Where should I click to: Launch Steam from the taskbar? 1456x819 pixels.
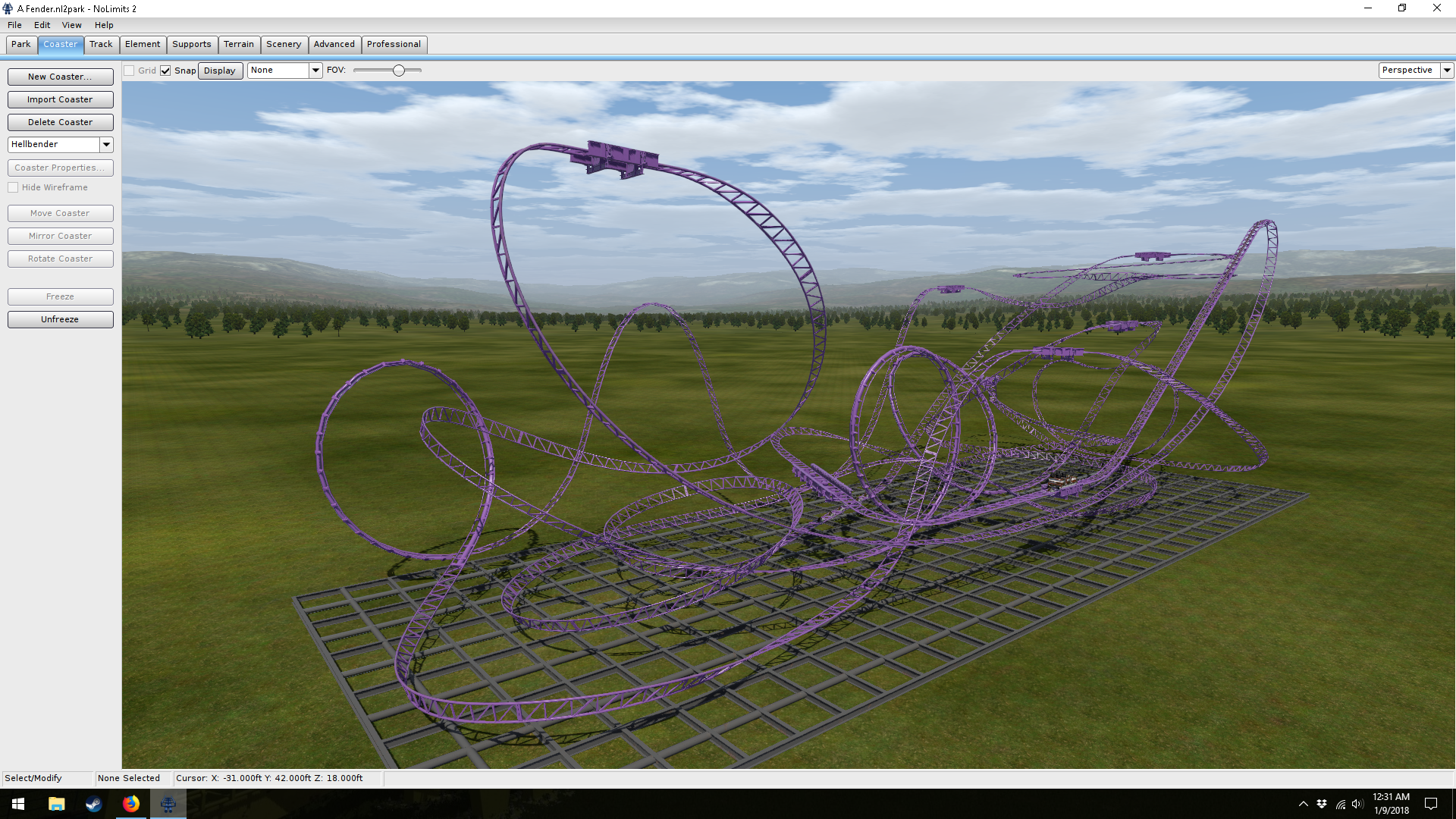click(93, 804)
